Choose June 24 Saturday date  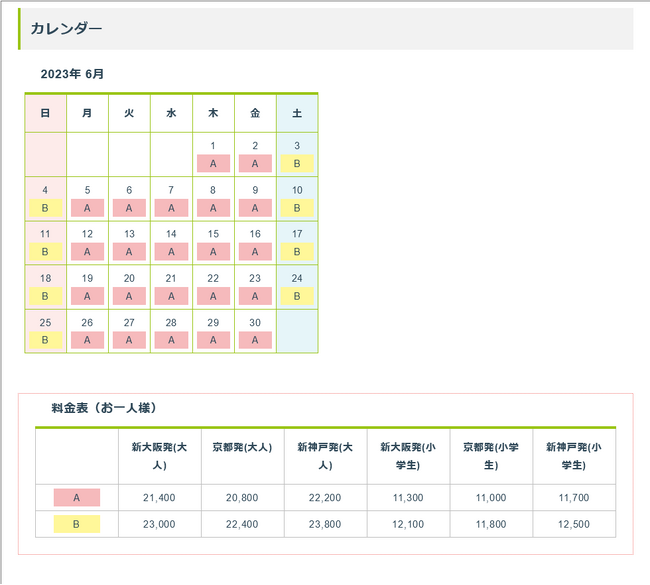tap(297, 287)
